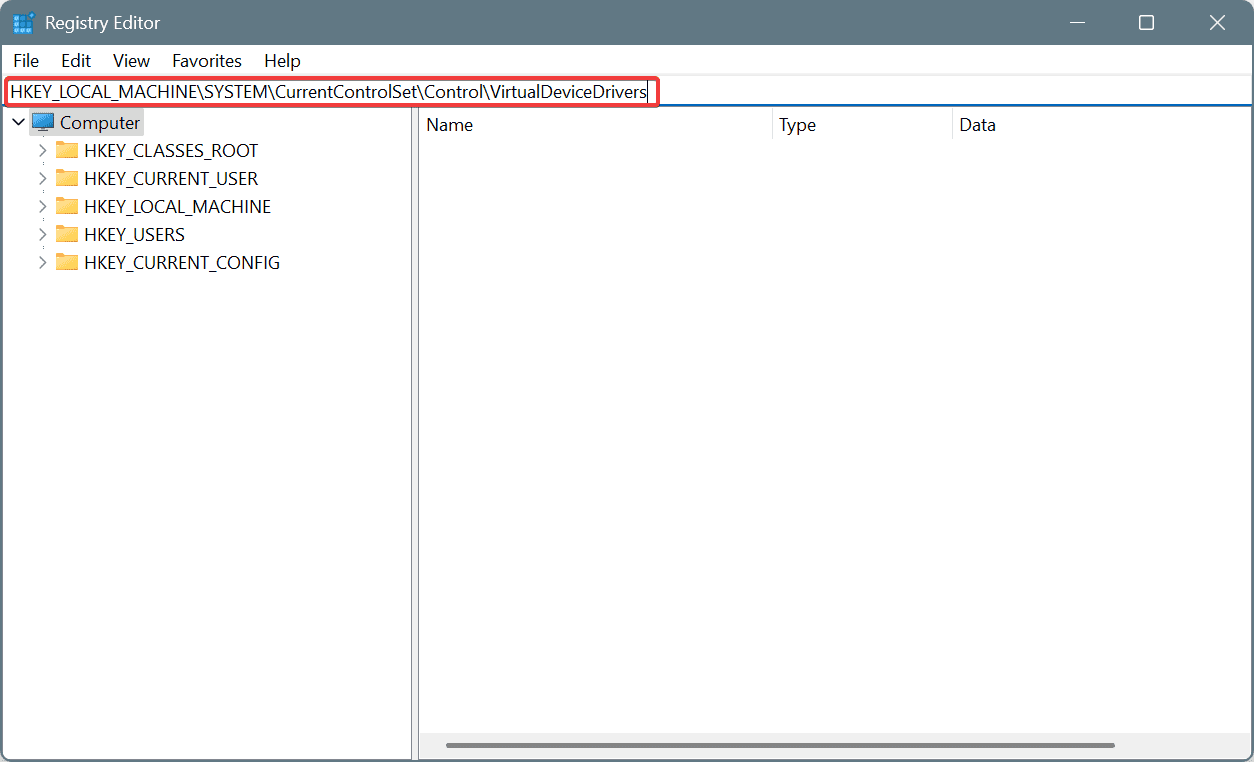This screenshot has height=762, width=1254.
Task: Expand the HKEY_CURRENT_CONFIG key
Action: (x=42, y=263)
